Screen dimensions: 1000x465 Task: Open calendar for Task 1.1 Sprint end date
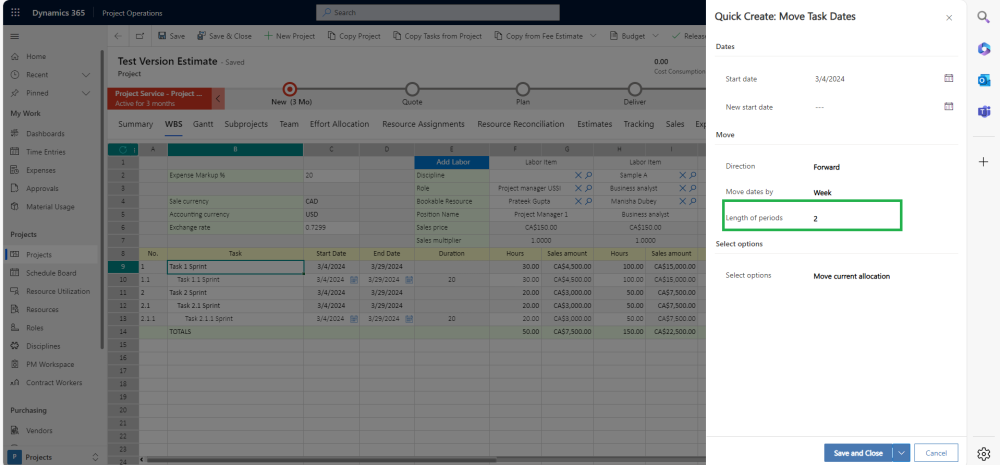(x=409, y=279)
